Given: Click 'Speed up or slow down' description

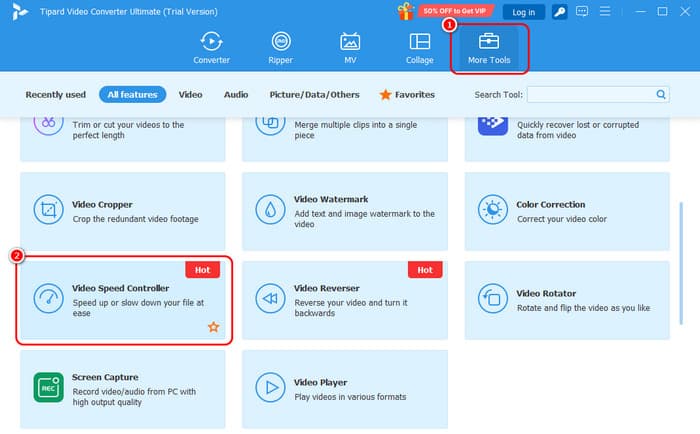Looking at the screenshot, I should 138,308.
